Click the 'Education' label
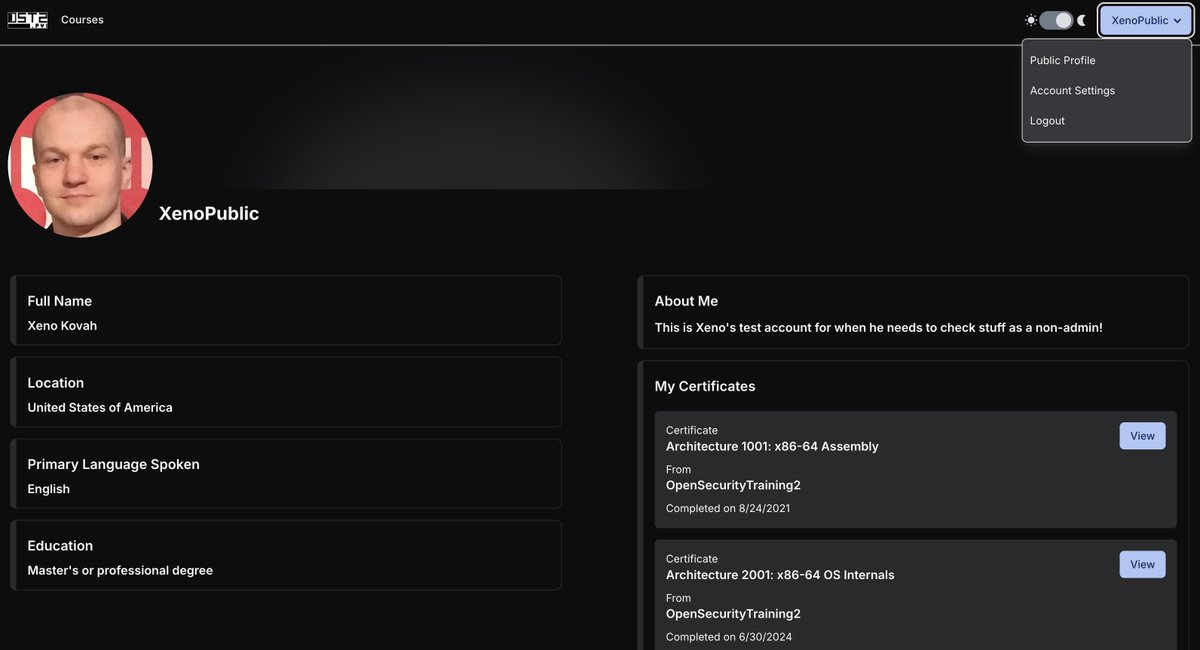 tap(60, 546)
